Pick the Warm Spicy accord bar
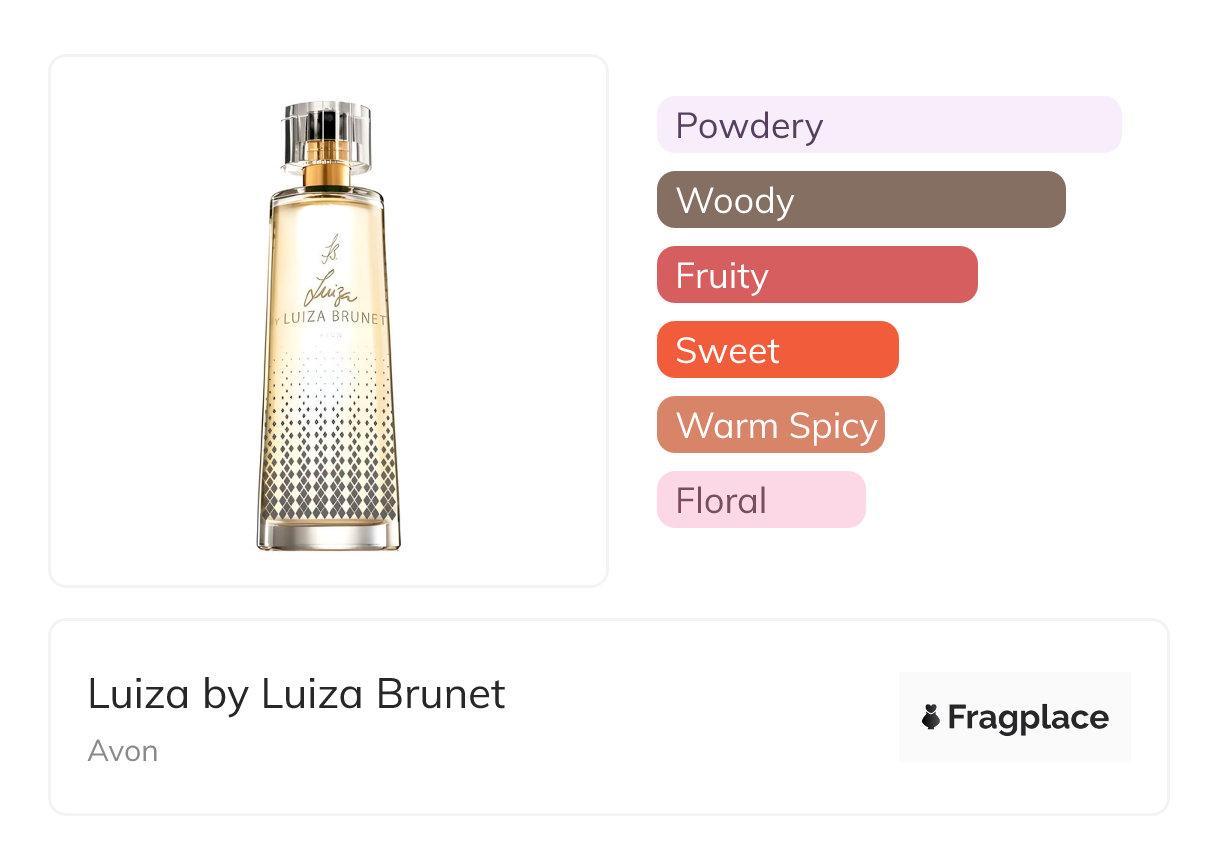This screenshot has width=1218, height=864. (770, 425)
